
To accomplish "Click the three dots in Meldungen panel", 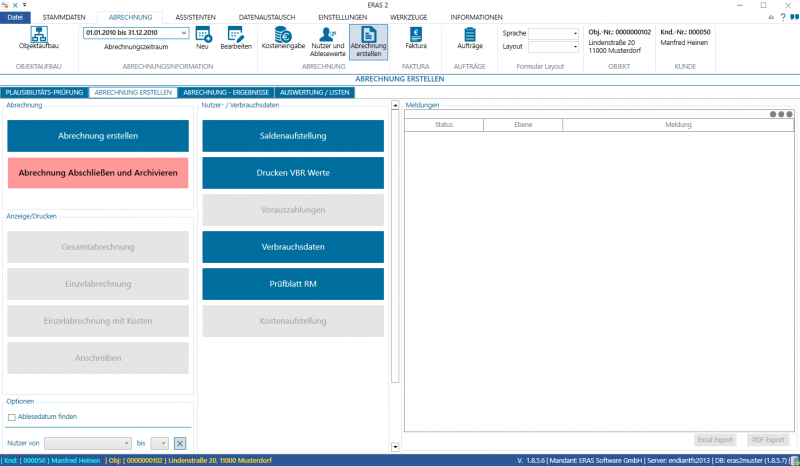I will [x=781, y=114].
